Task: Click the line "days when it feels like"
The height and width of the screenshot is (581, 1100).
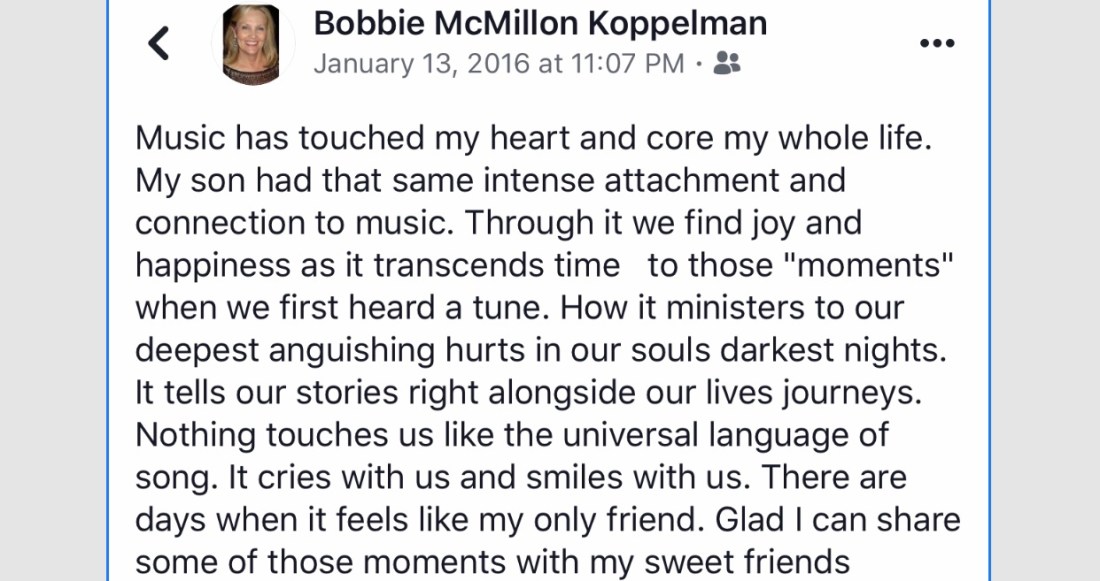Action: click(x=547, y=520)
